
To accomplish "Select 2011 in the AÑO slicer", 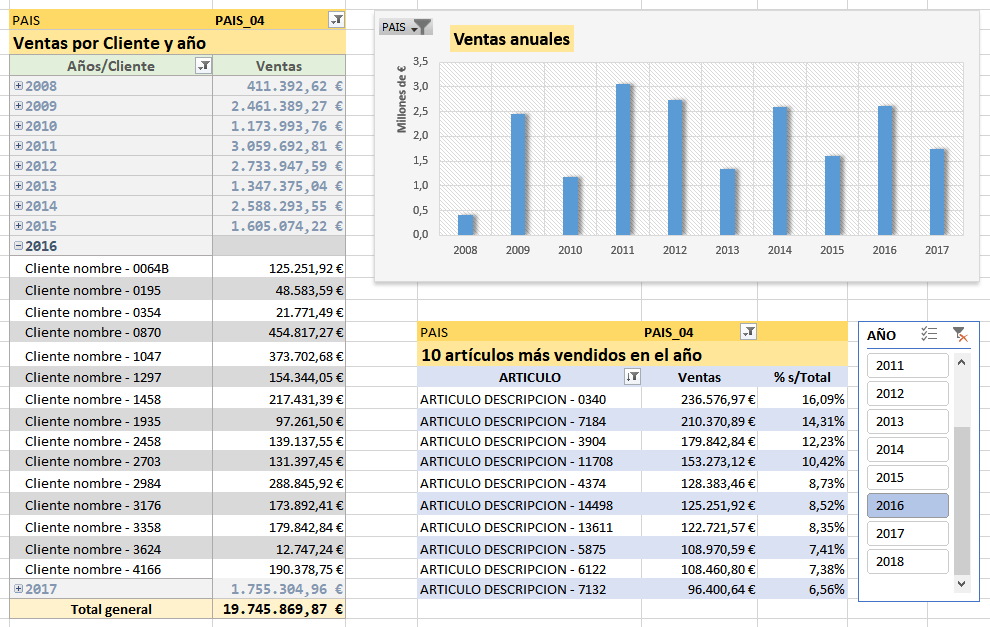I will point(907,365).
